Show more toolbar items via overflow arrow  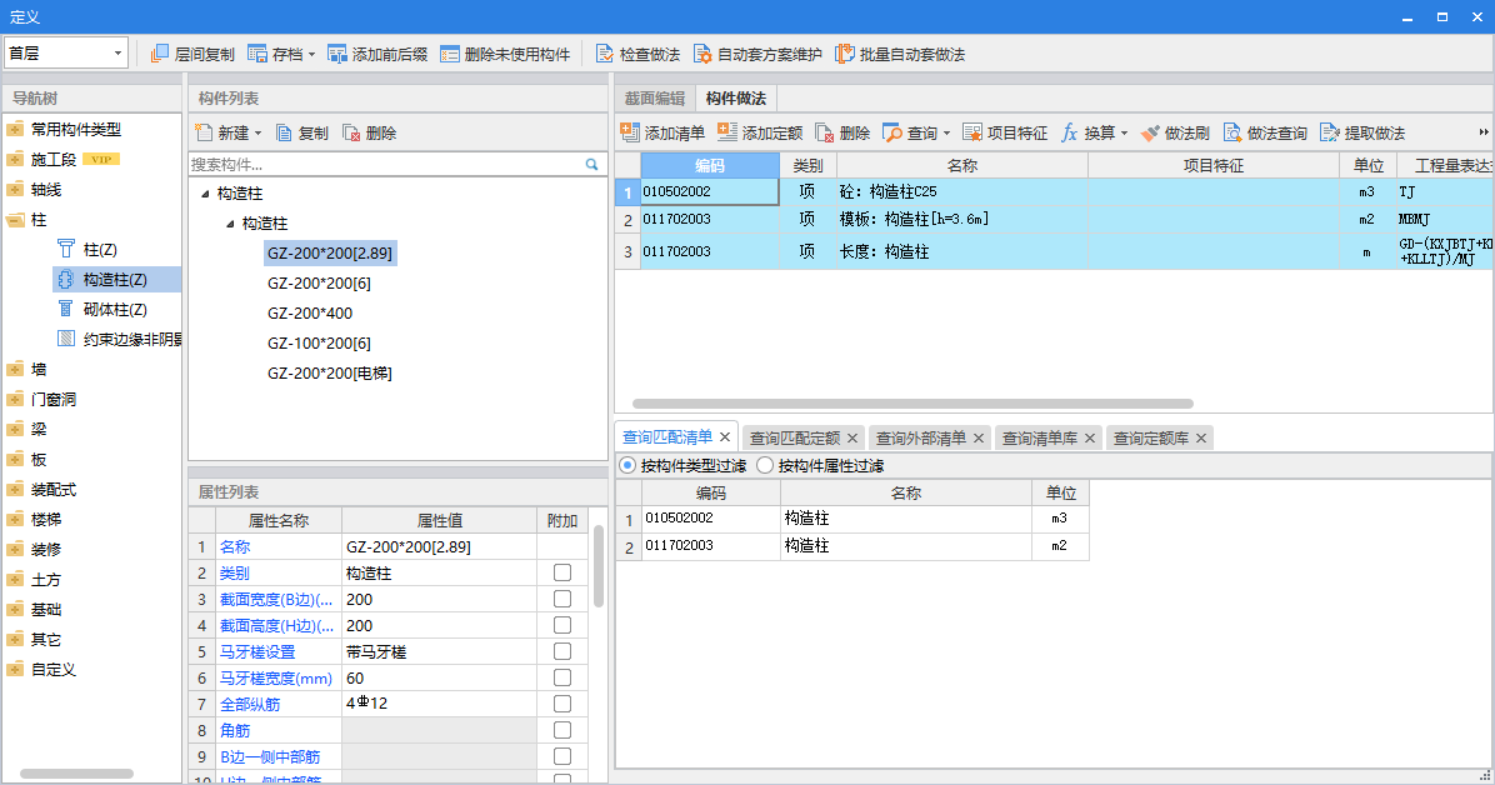(1484, 133)
